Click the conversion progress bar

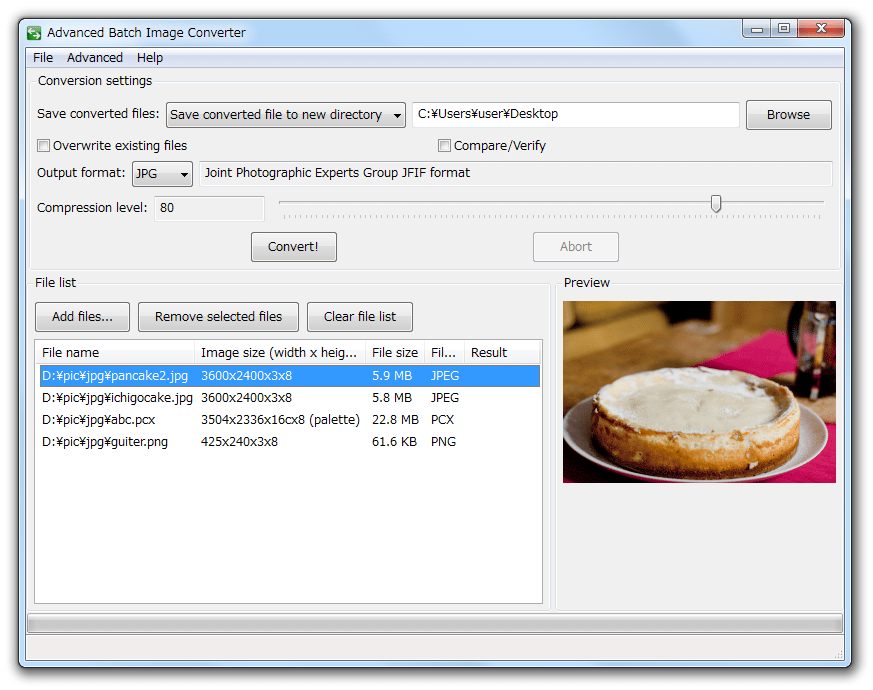[435, 624]
